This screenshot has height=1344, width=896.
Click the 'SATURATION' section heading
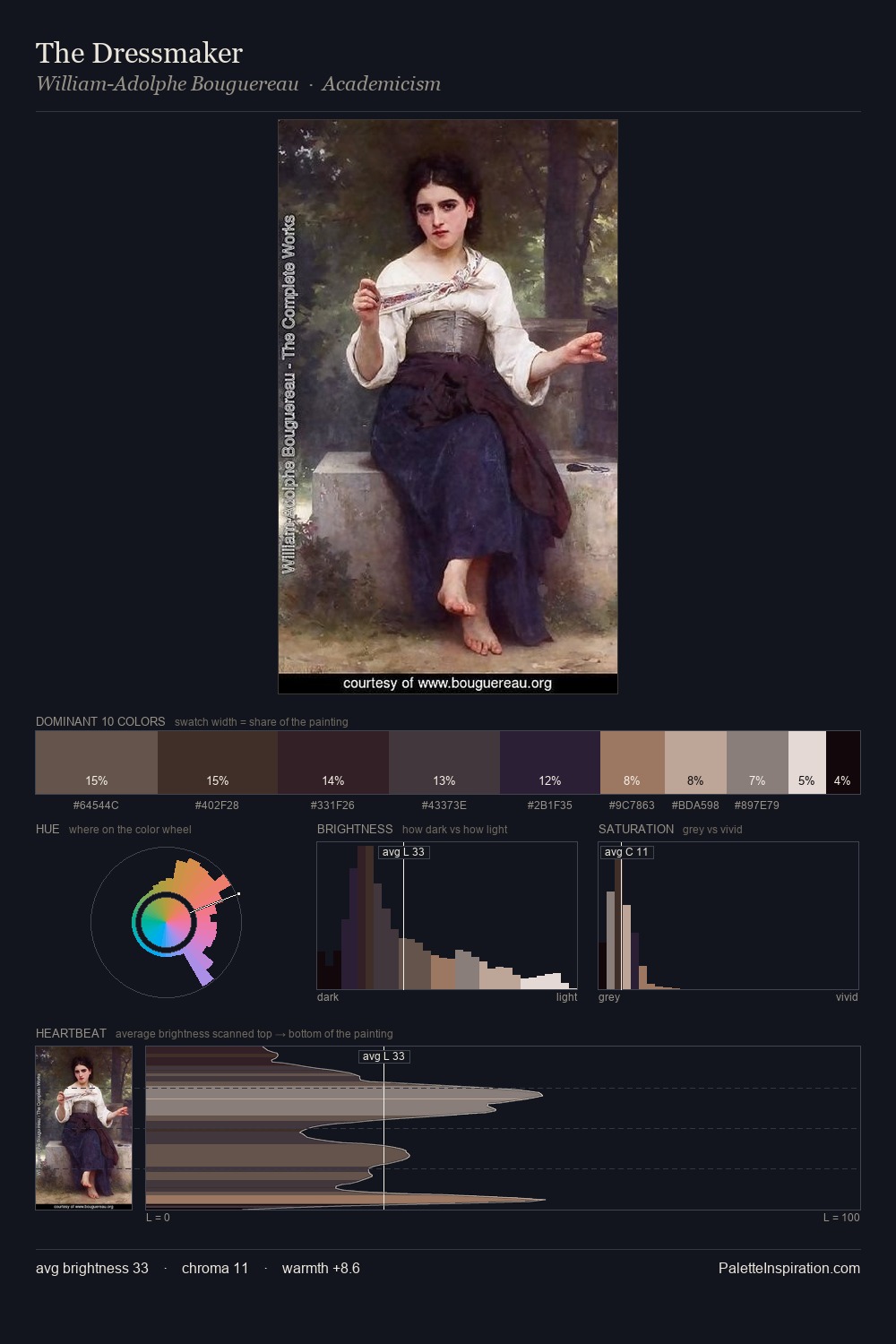[636, 829]
